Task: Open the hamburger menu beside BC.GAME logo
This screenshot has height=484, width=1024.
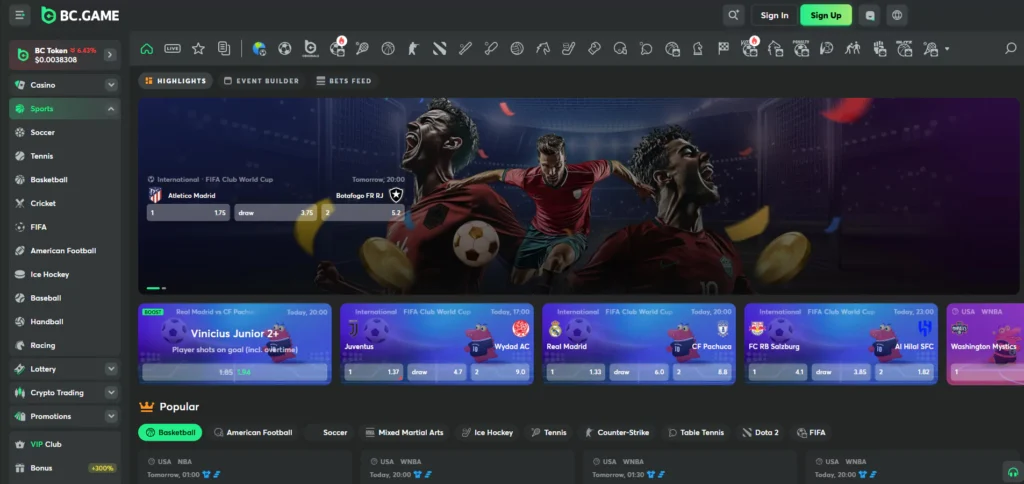Action: pos(20,15)
